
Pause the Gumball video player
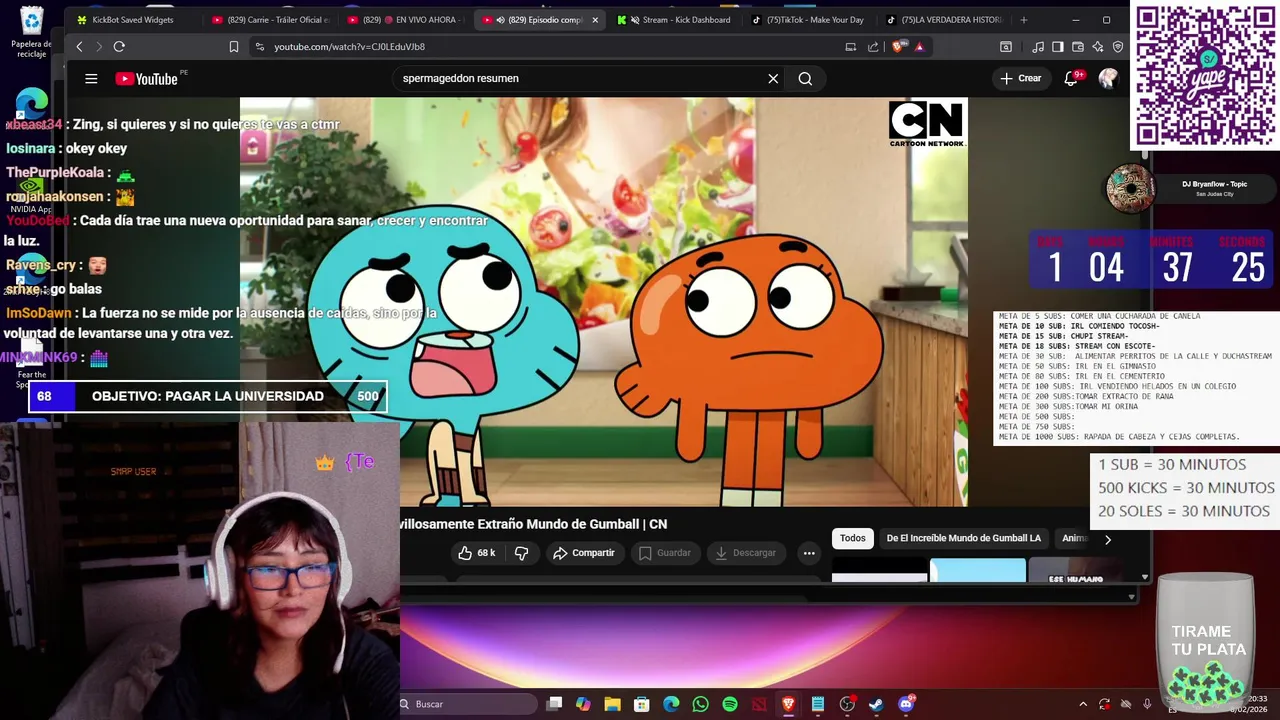pos(604,302)
